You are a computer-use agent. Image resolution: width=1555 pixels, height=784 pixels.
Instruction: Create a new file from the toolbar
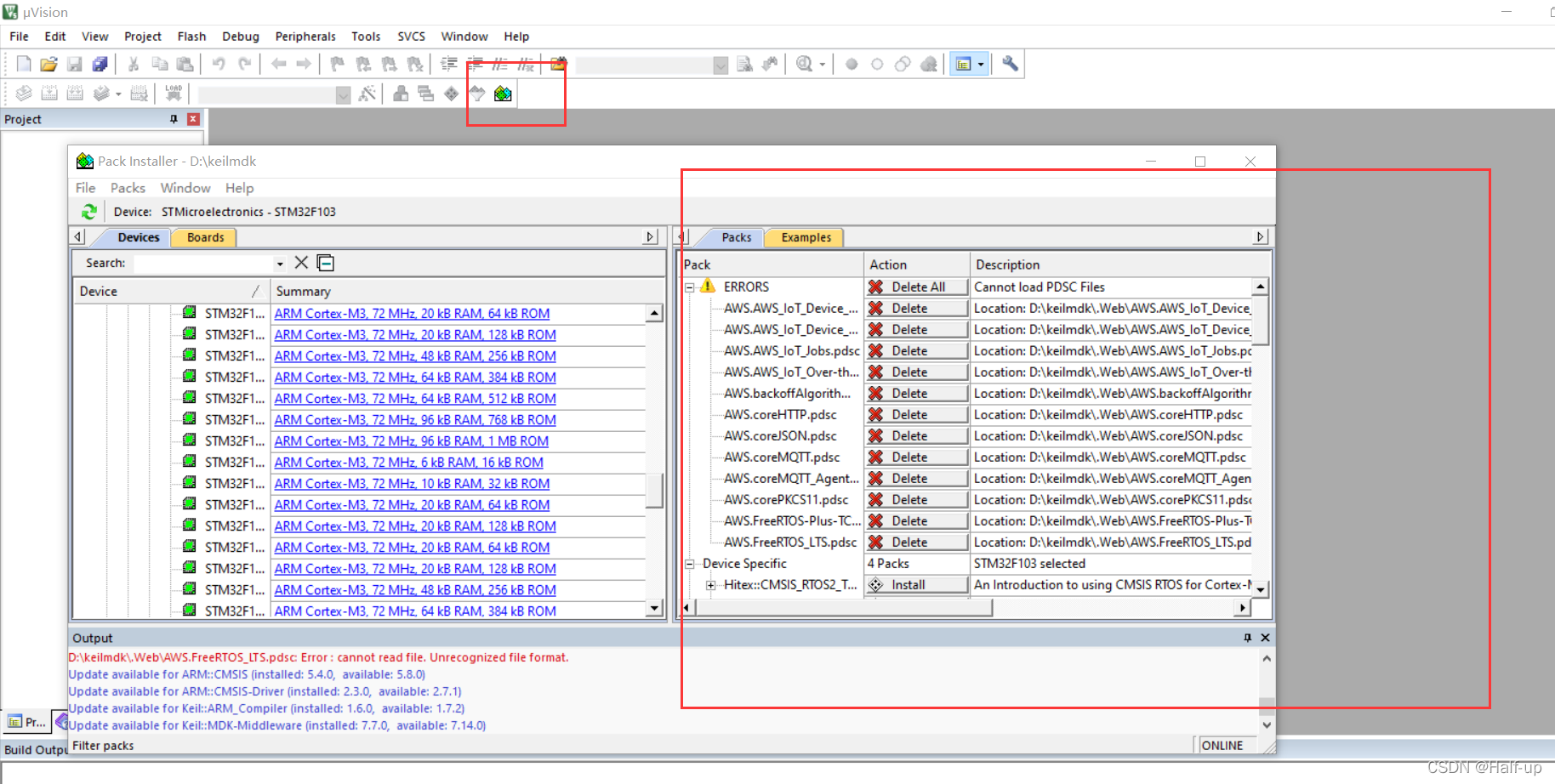click(x=24, y=64)
